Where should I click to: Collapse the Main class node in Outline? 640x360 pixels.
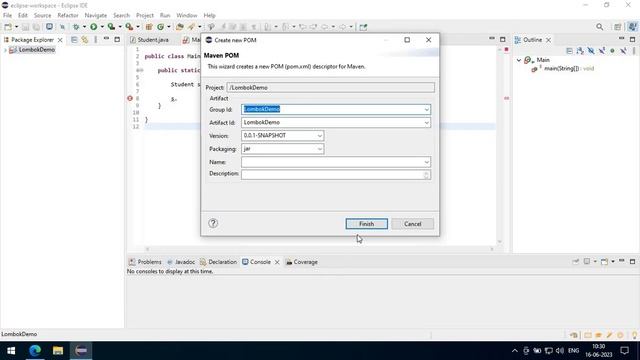pyautogui.click(x=519, y=60)
